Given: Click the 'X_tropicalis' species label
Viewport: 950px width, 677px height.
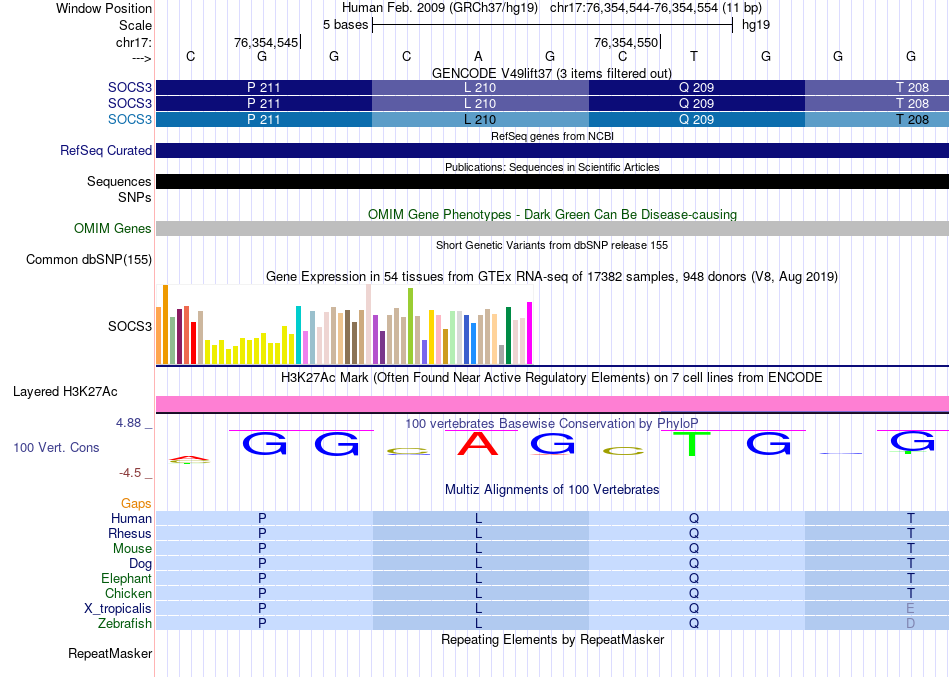Looking at the screenshot, I should (118, 609).
